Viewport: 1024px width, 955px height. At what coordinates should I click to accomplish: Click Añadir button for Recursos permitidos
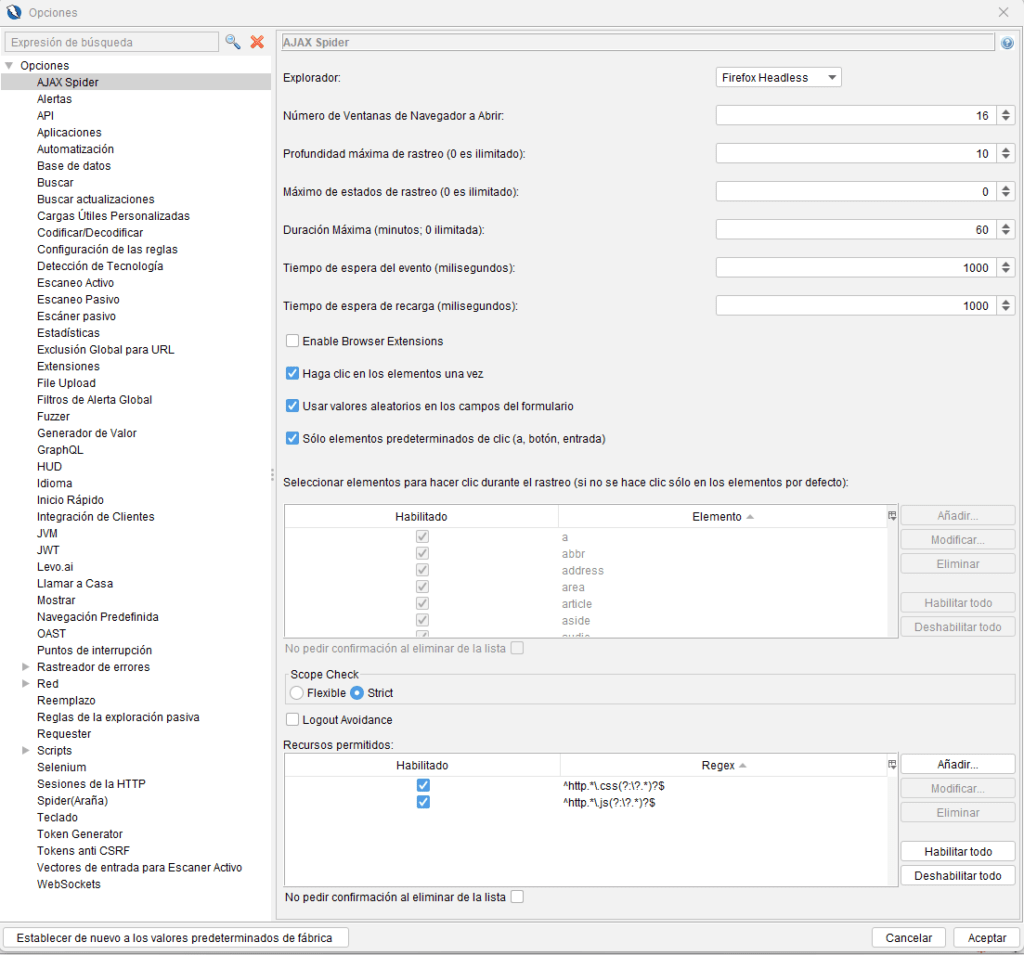(957, 764)
